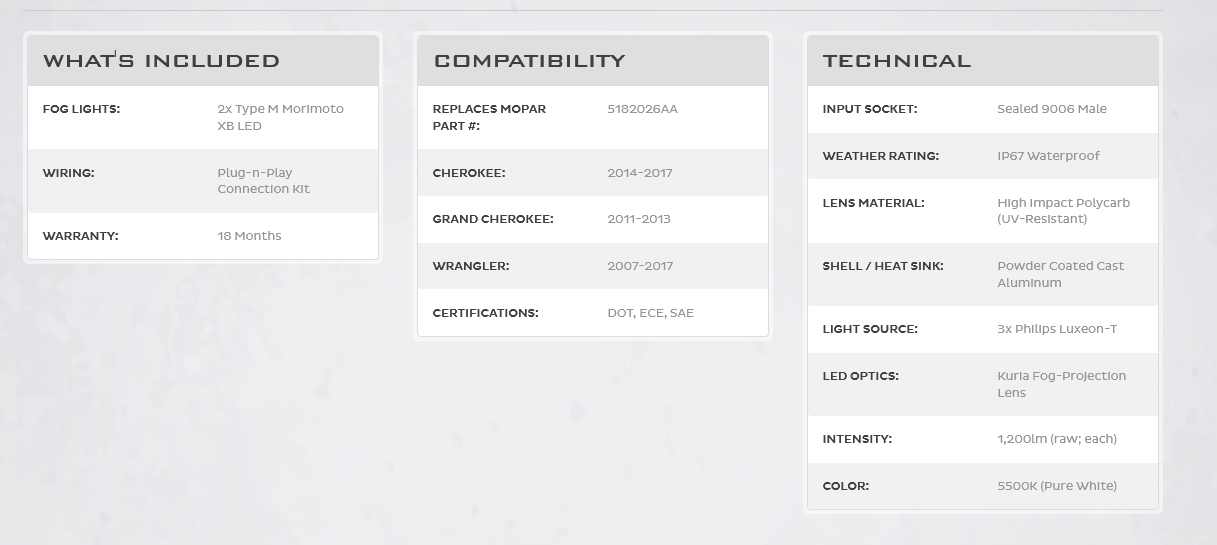Select the 3x Philips Luxeon-T value
This screenshot has height=545, width=1217.
click(1056, 329)
